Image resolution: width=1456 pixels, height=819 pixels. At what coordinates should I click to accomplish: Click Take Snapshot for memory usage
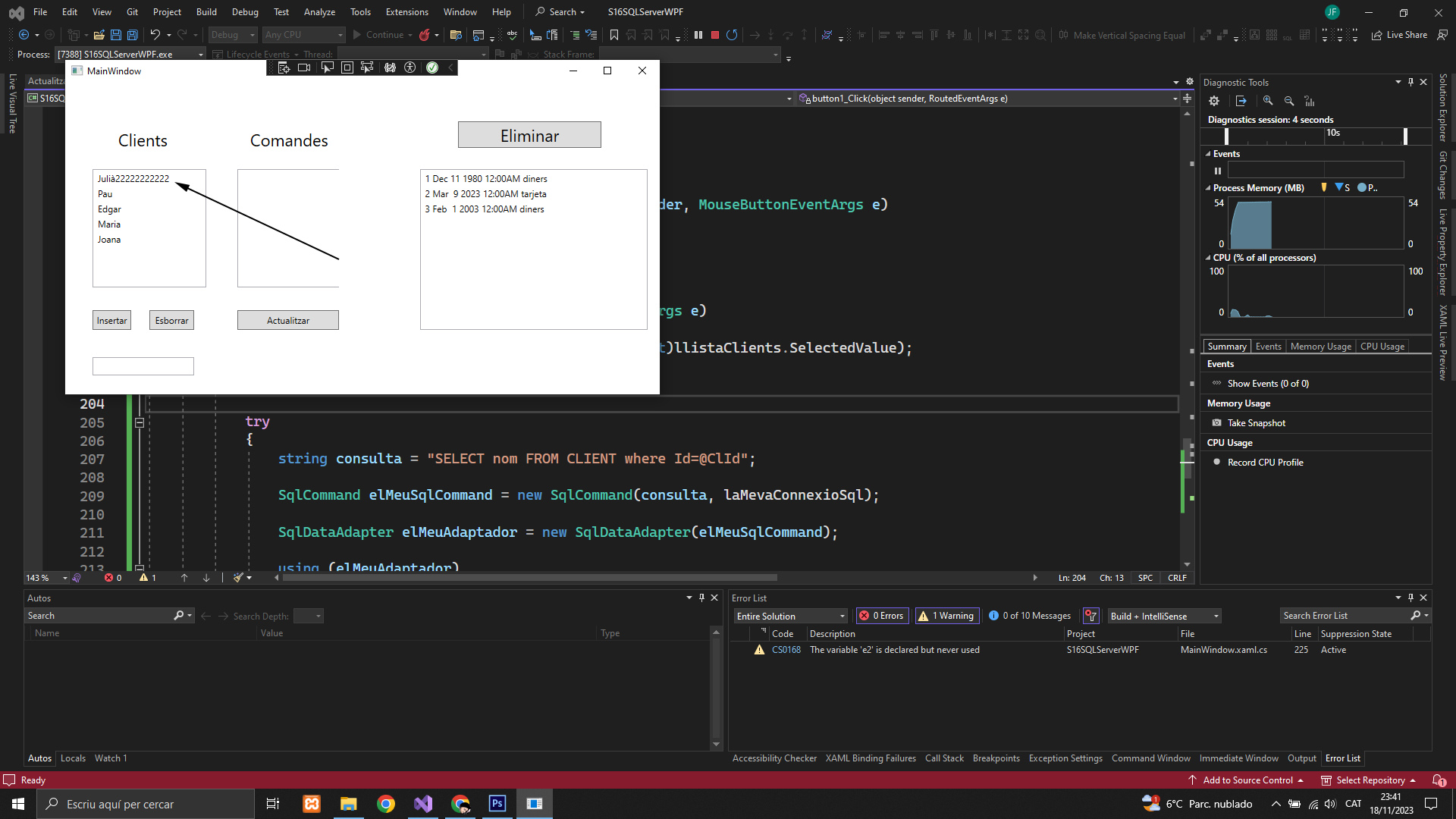point(1256,423)
